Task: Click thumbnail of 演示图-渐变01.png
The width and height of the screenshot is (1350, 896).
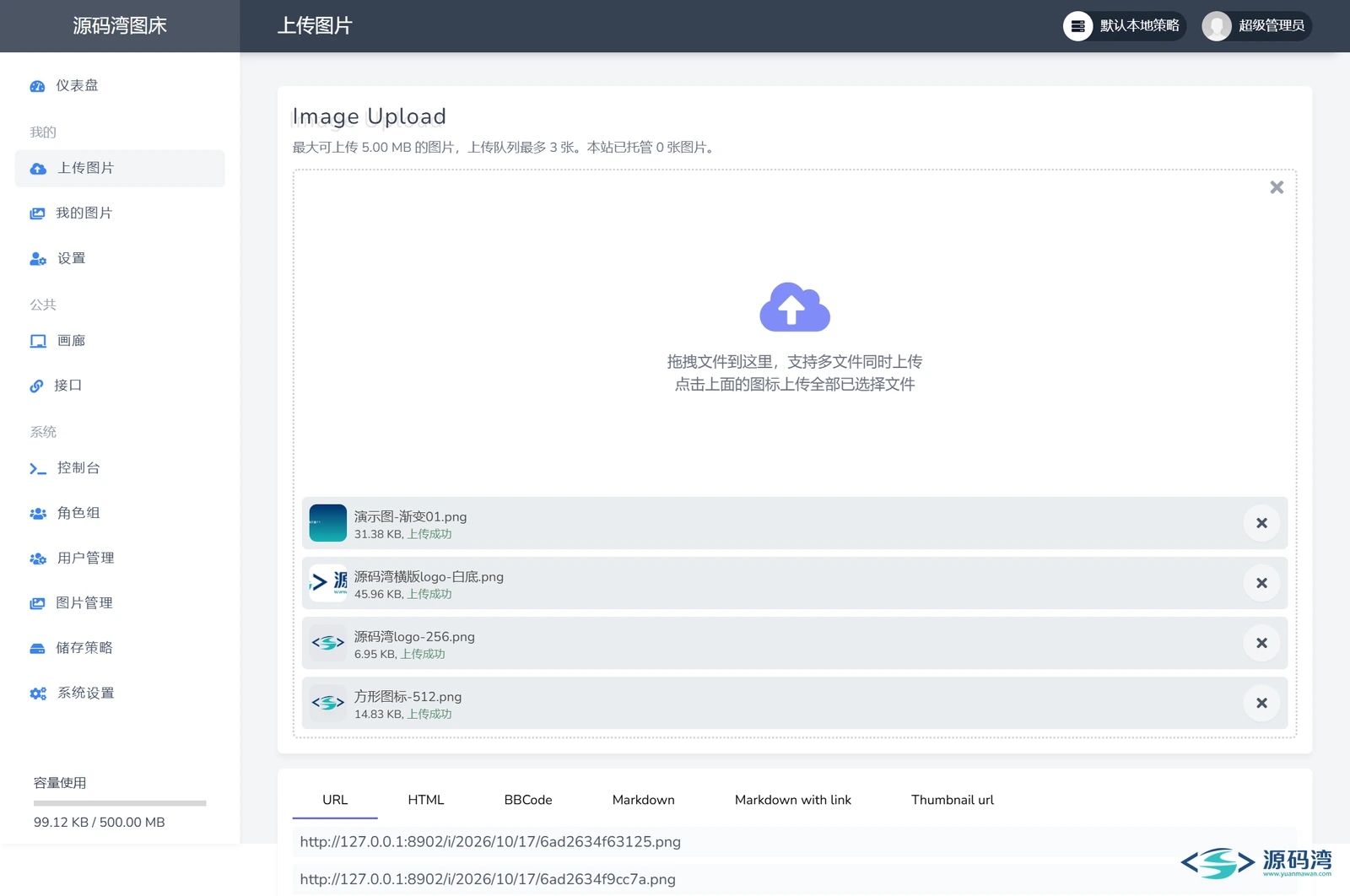Action: [x=328, y=523]
